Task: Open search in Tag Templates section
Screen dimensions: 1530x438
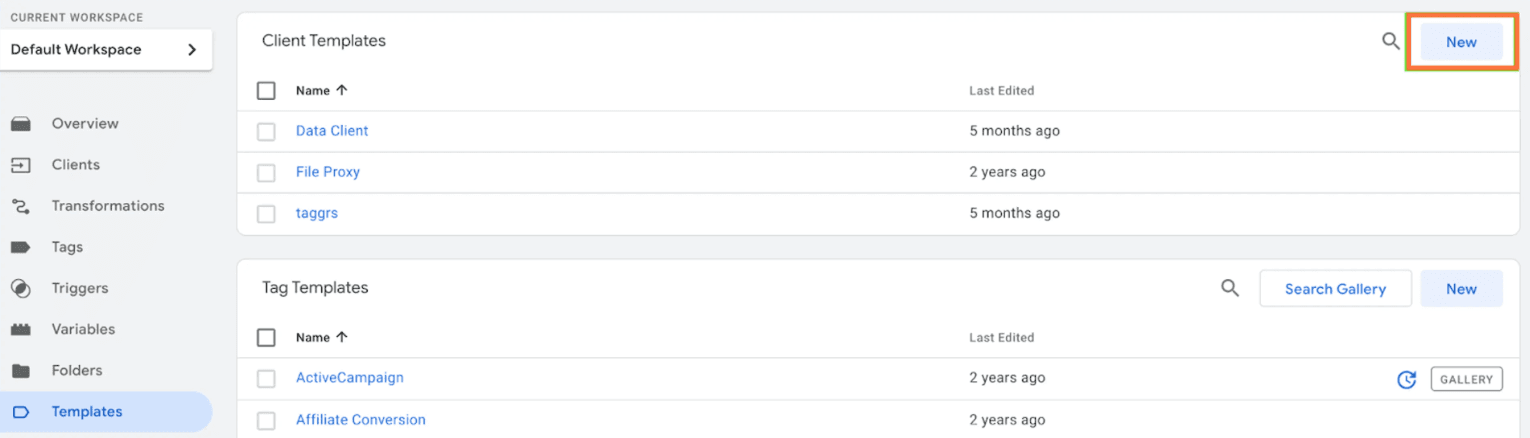Action: [1230, 288]
